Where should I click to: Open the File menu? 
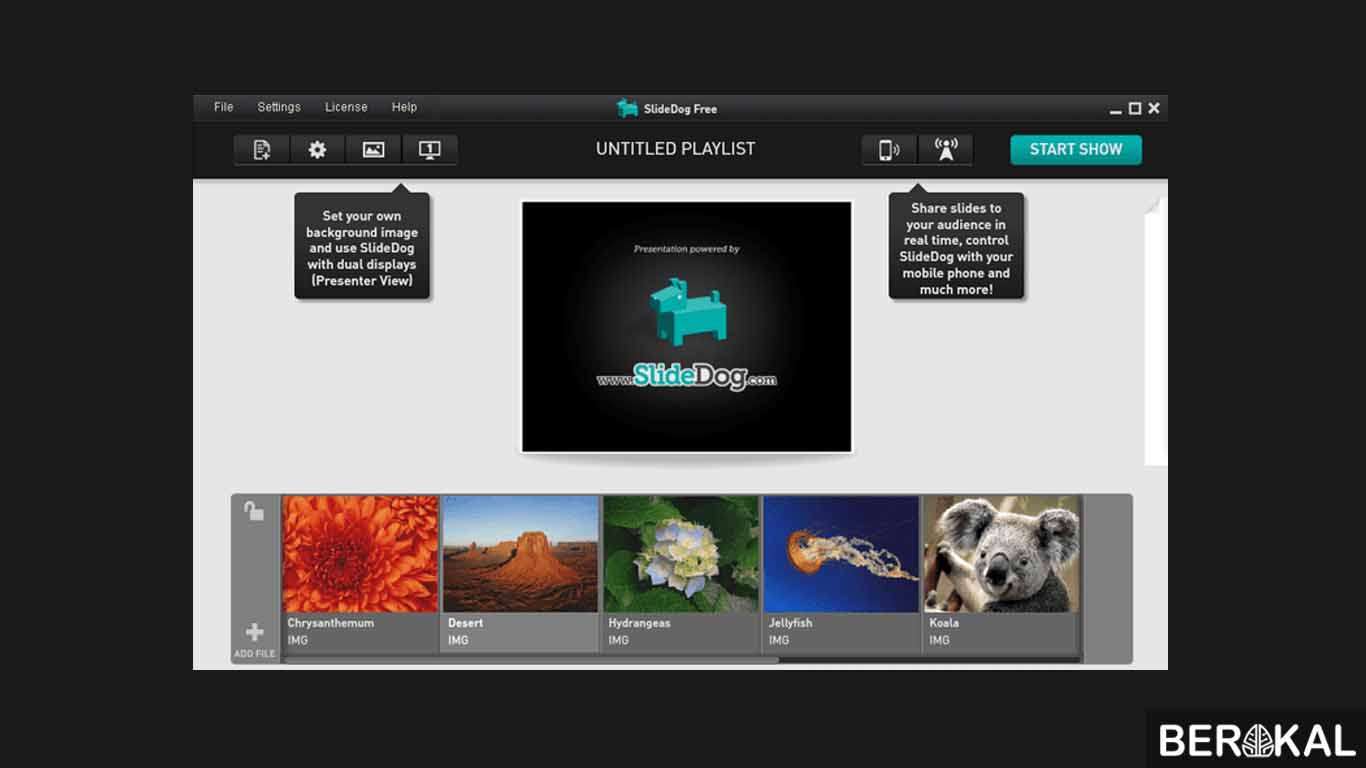pyautogui.click(x=224, y=107)
